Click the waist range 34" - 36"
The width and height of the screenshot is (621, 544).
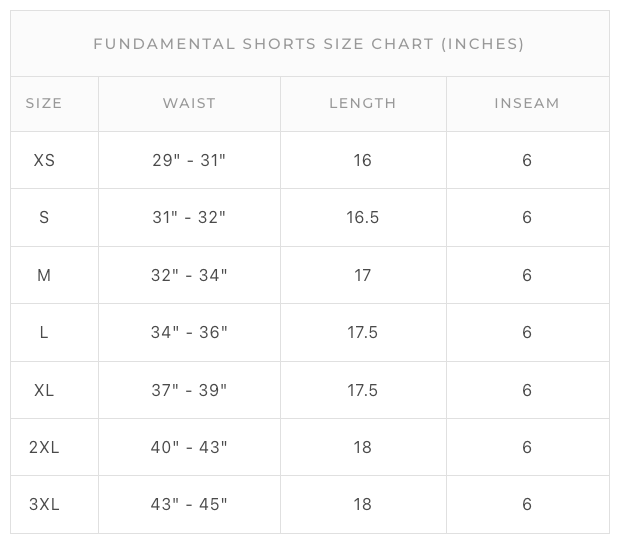click(x=189, y=332)
